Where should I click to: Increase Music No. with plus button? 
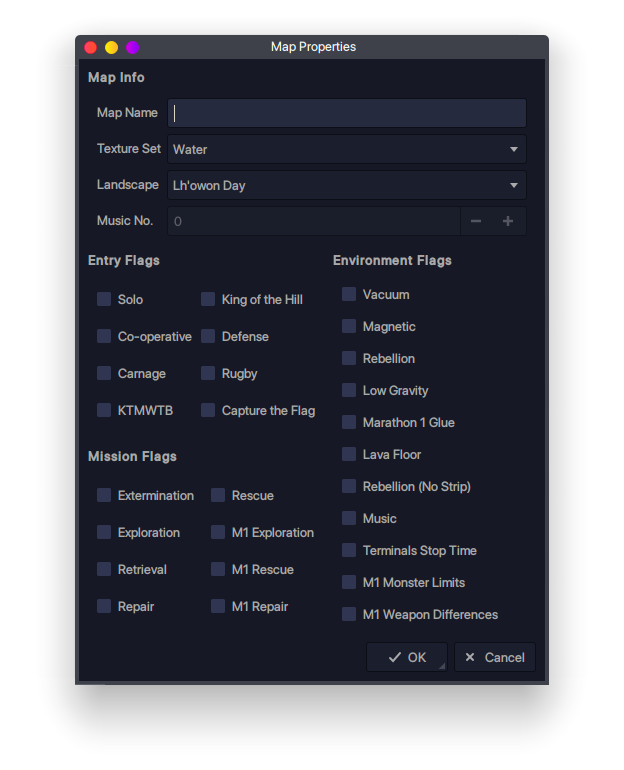point(508,221)
